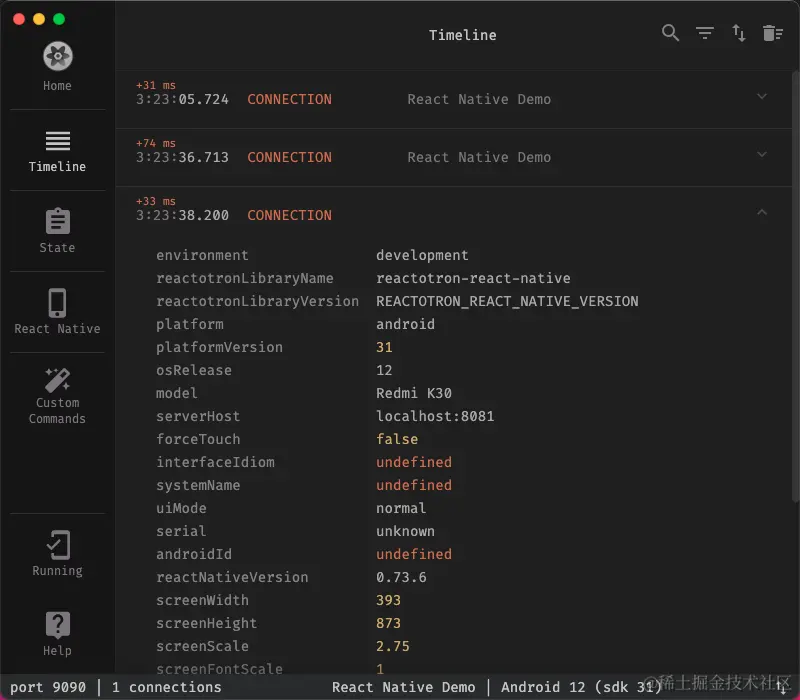Select forceTouch value 'false'

397,439
